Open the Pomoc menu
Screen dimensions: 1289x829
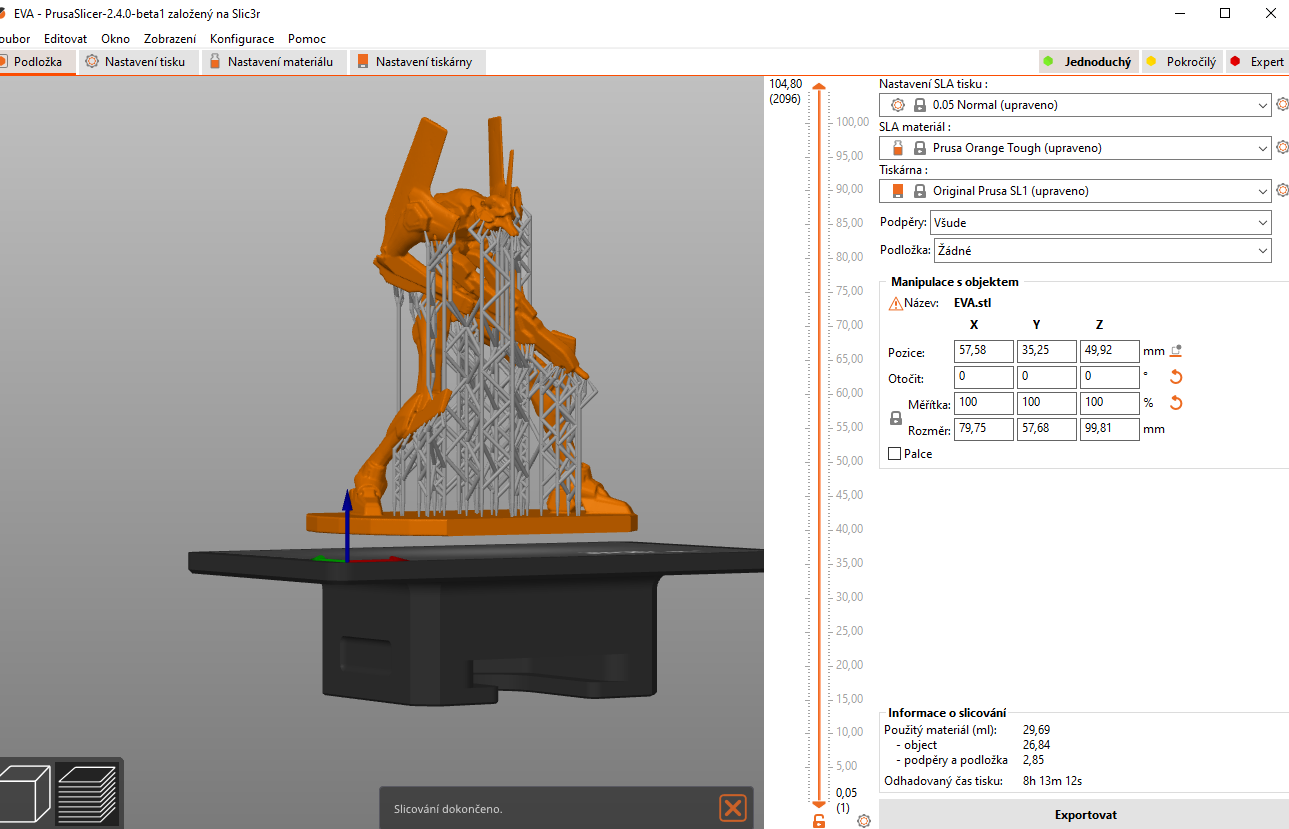(307, 39)
